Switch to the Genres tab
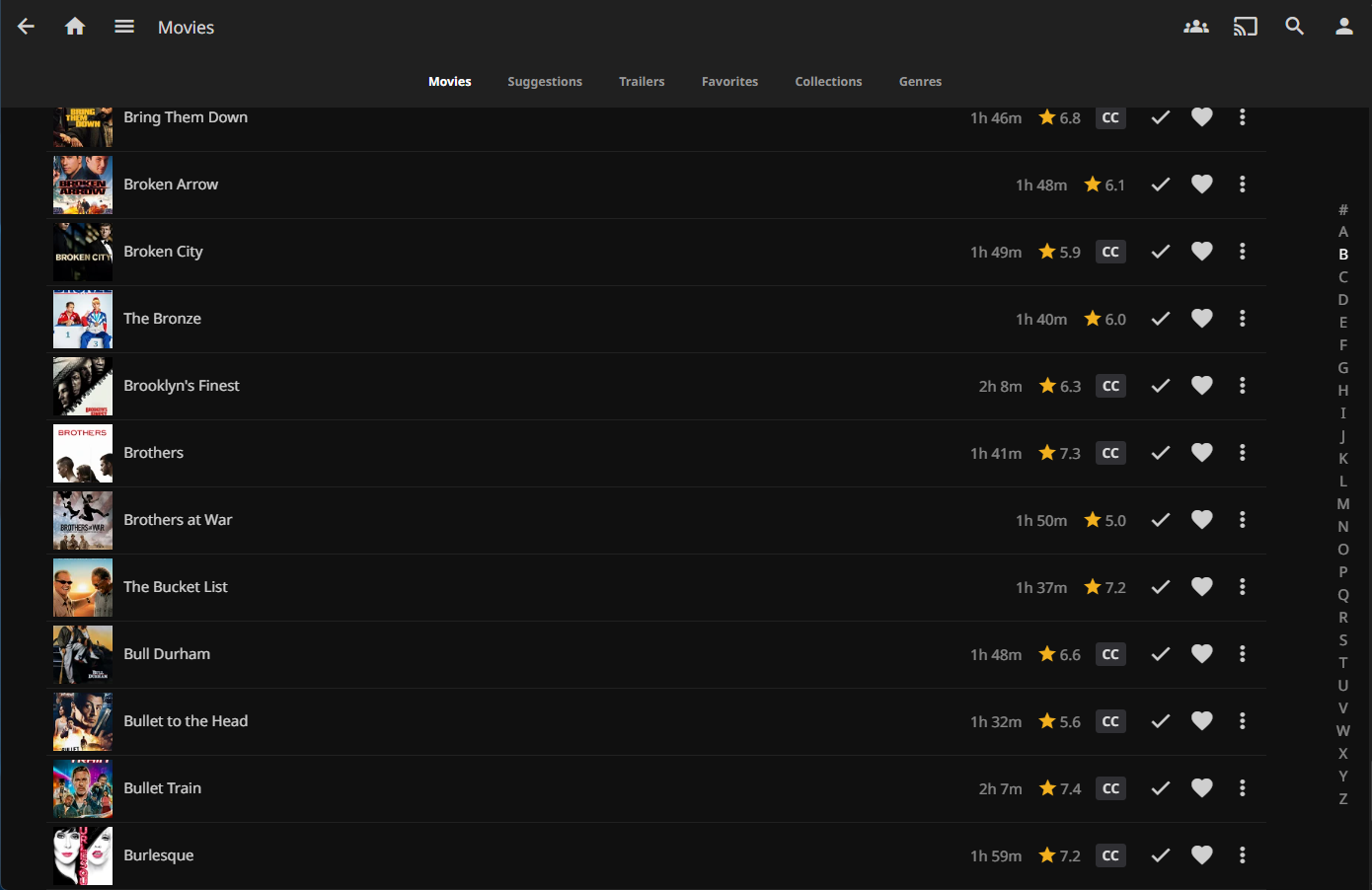This screenshot has height=890, width=1372. pyautogui.click(x=920, y=82)
